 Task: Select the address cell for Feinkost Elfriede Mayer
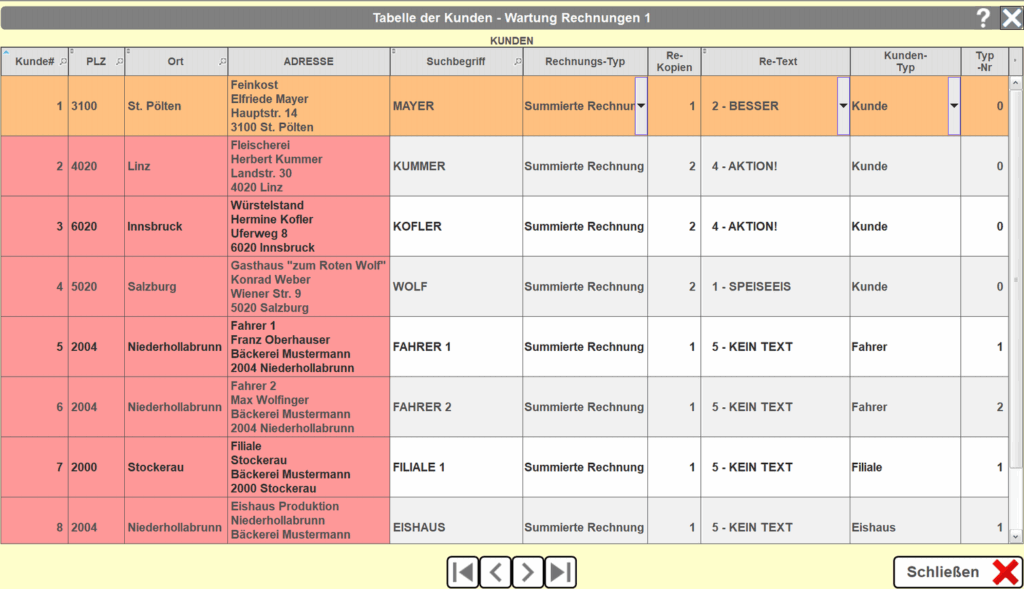(x=309, y=106)
